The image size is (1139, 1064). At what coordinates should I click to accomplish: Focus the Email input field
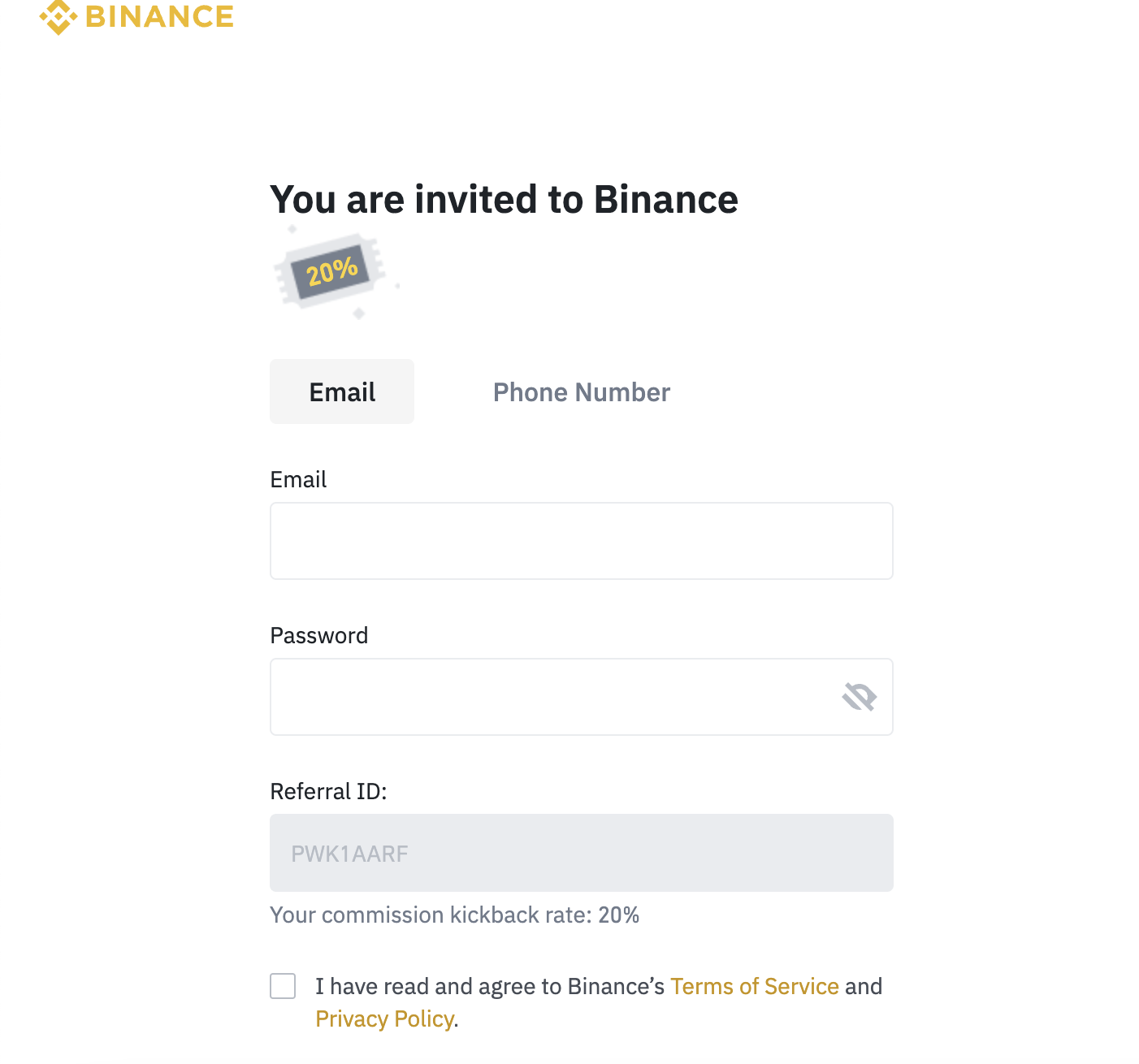point(581,541)
